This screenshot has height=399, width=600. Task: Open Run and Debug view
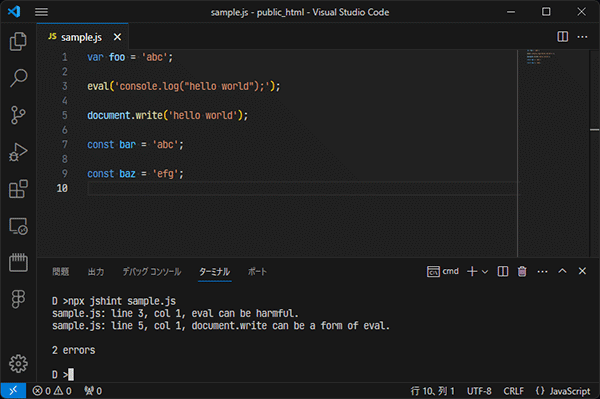[x=18, y=152]
